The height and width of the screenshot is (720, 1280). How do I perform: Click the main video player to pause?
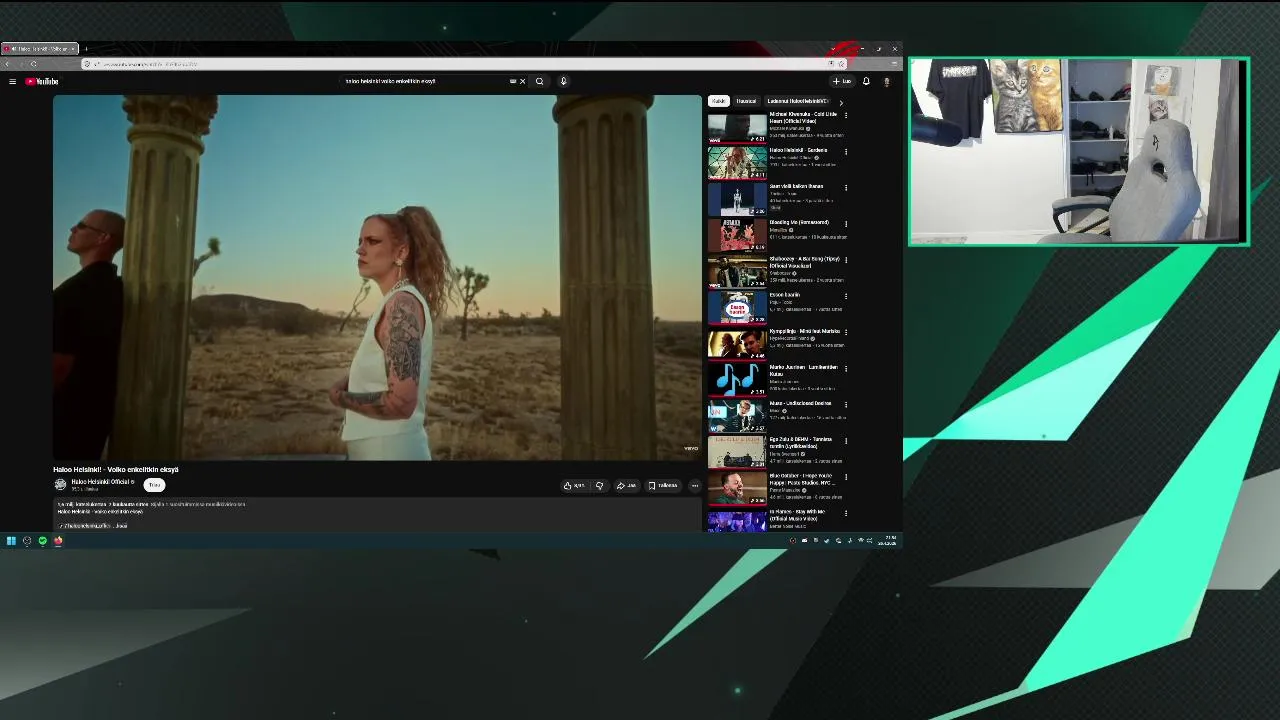(378, 277)
